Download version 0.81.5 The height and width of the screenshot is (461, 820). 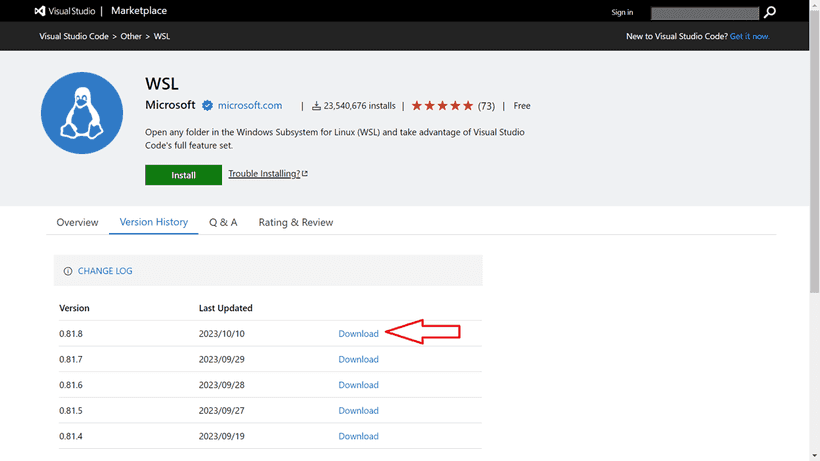(358, 410)
